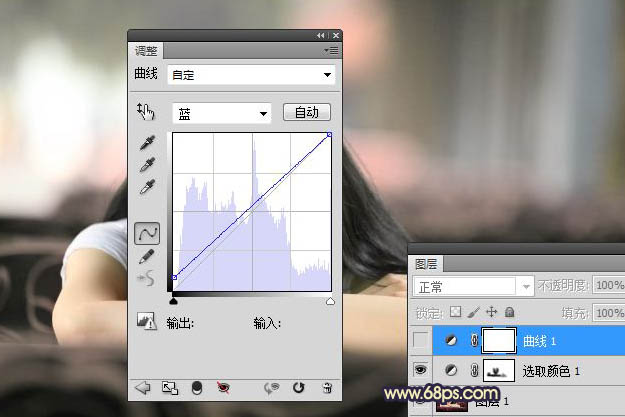Click the reset adjustment icon
The width and height of the screenshot is (625, 417).
coord(298,388)
